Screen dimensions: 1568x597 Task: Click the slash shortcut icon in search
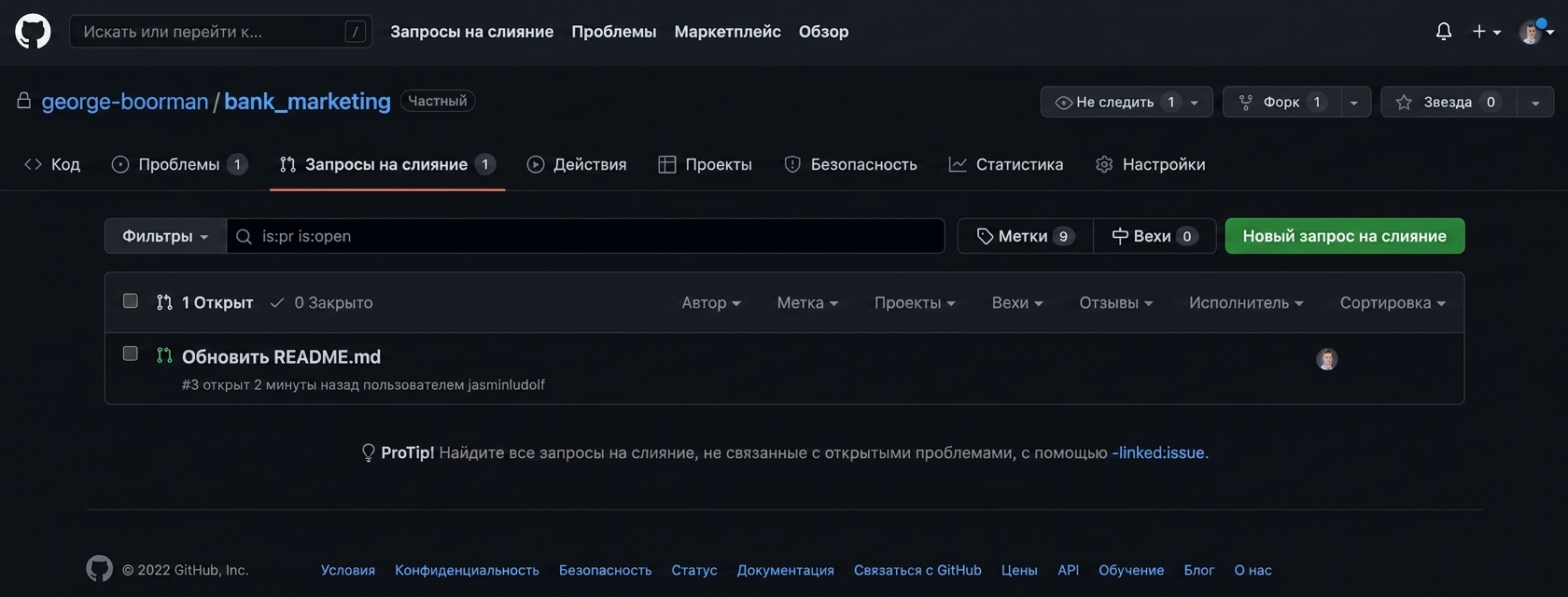[355, 32]
